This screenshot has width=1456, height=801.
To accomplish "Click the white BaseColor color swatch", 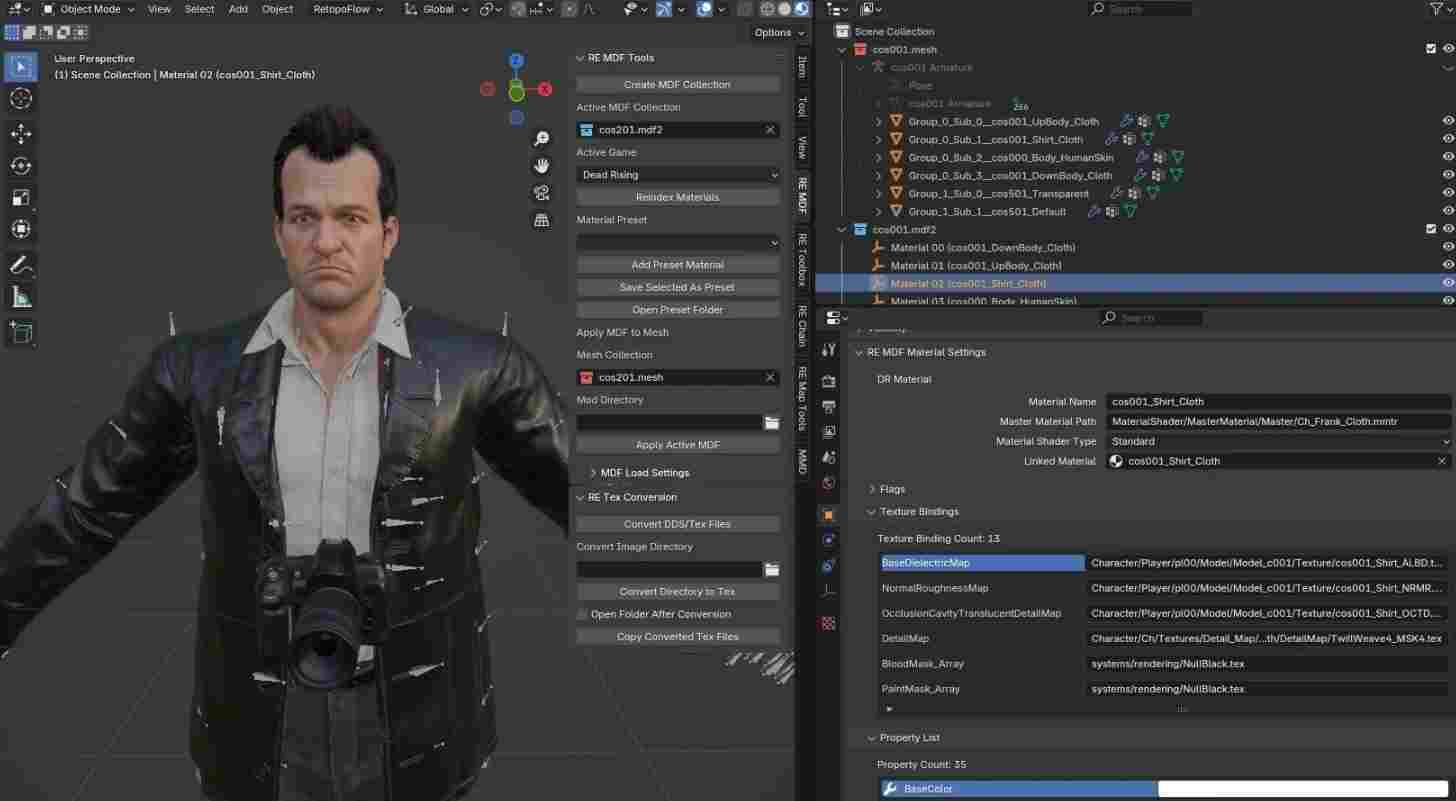I will 1304,789.
